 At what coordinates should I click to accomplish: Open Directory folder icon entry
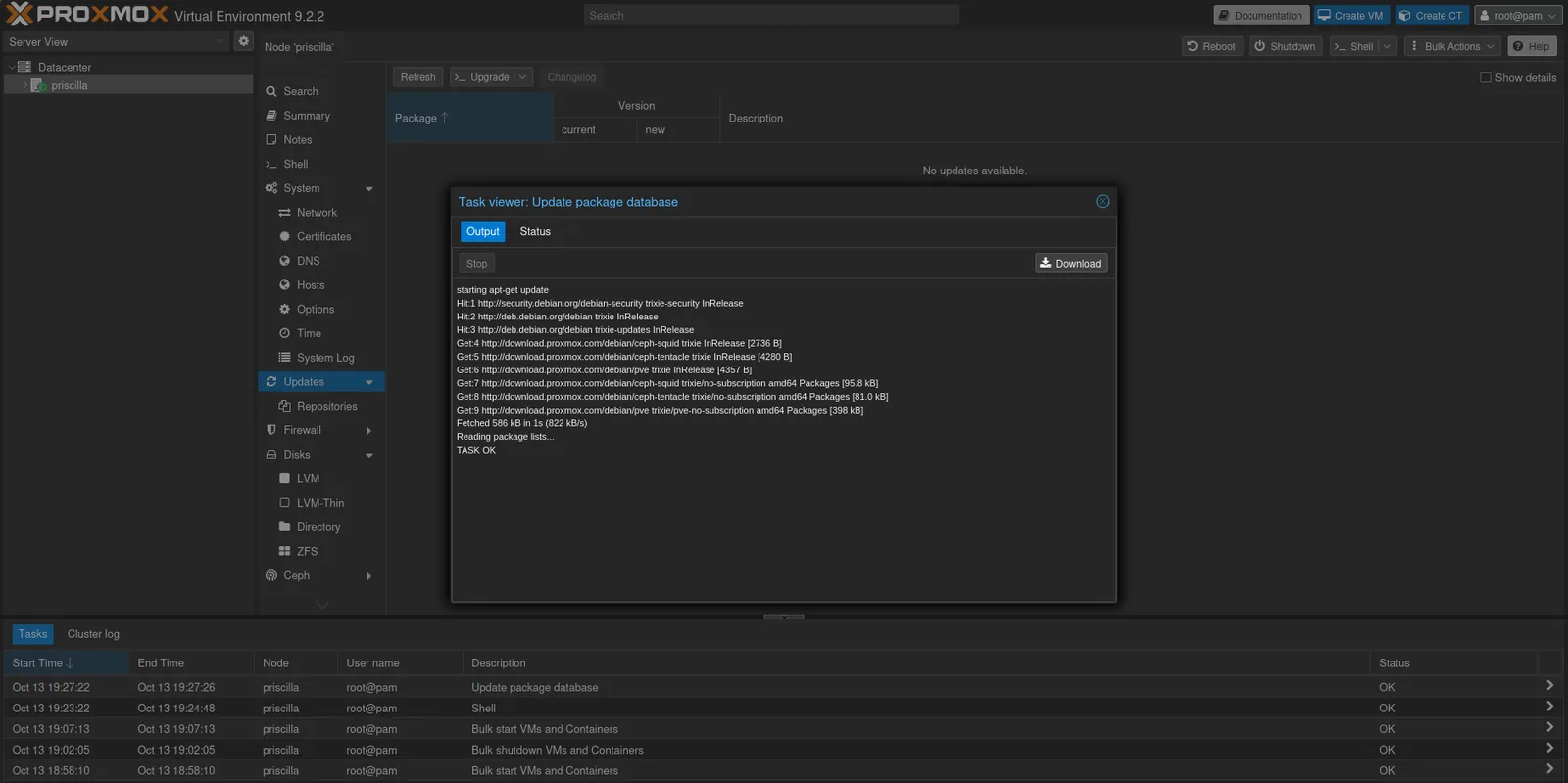(x=285, y=527)
